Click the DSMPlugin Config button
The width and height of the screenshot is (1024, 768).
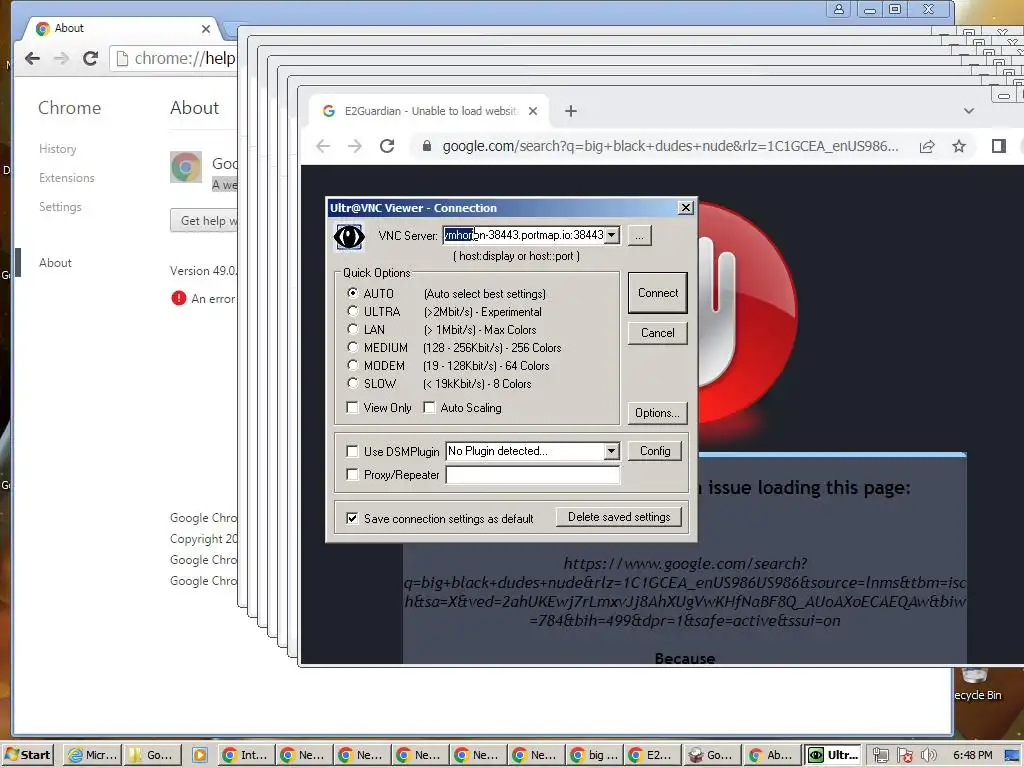tap(655, 451)
